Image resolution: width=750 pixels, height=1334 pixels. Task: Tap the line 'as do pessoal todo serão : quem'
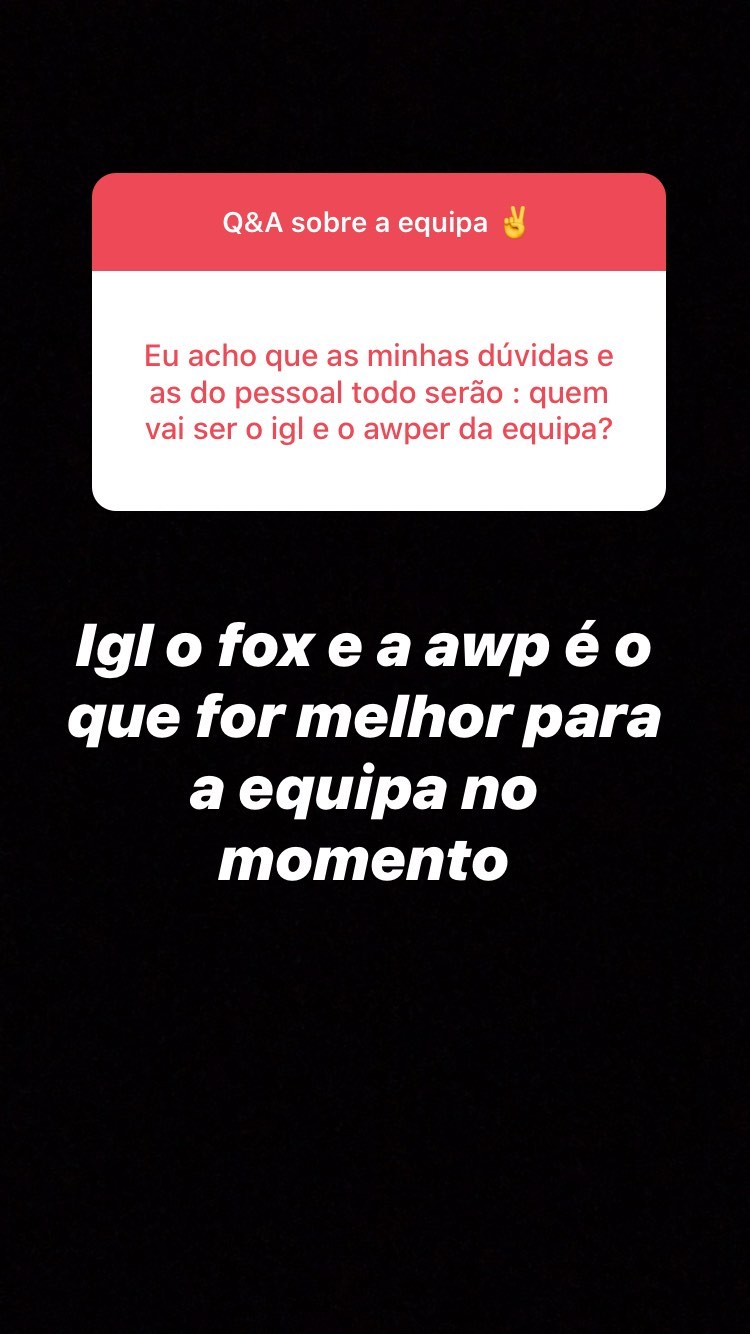click(x=379, y=394)
